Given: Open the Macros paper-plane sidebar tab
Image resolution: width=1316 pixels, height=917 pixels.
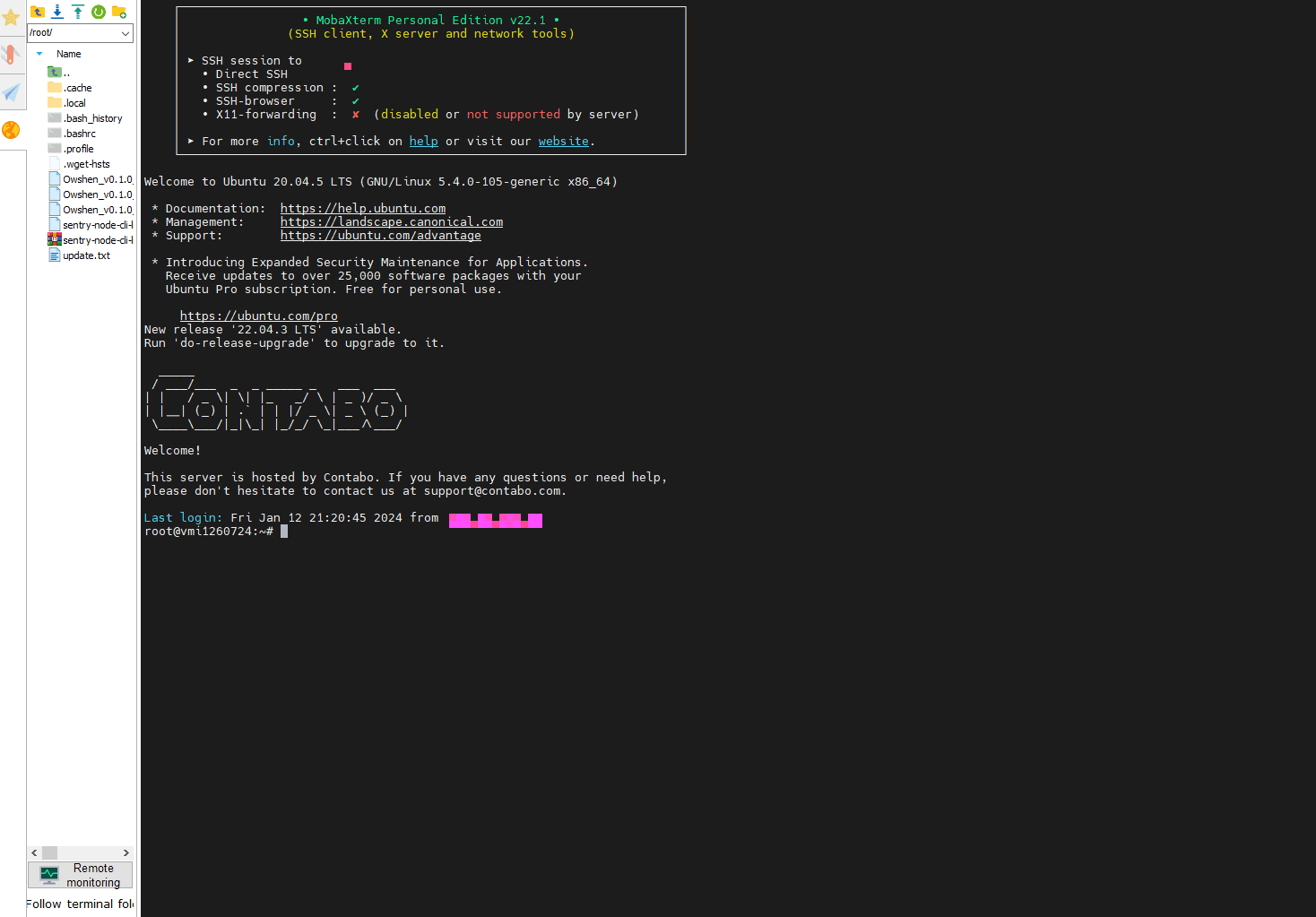Looking at the screenshot, I should [x=11, y=91].
